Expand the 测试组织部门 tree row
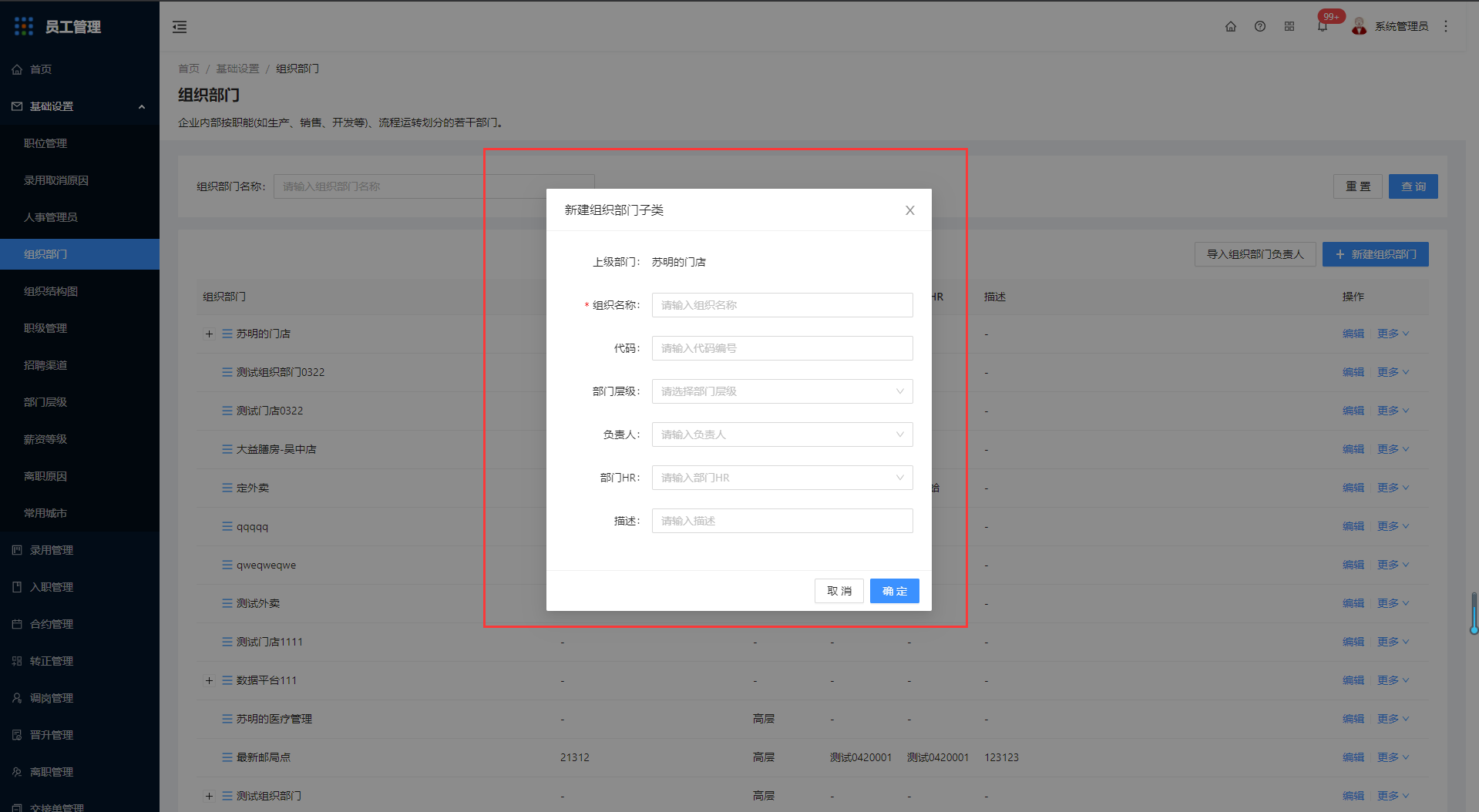1479x812 pixels. 209,796
